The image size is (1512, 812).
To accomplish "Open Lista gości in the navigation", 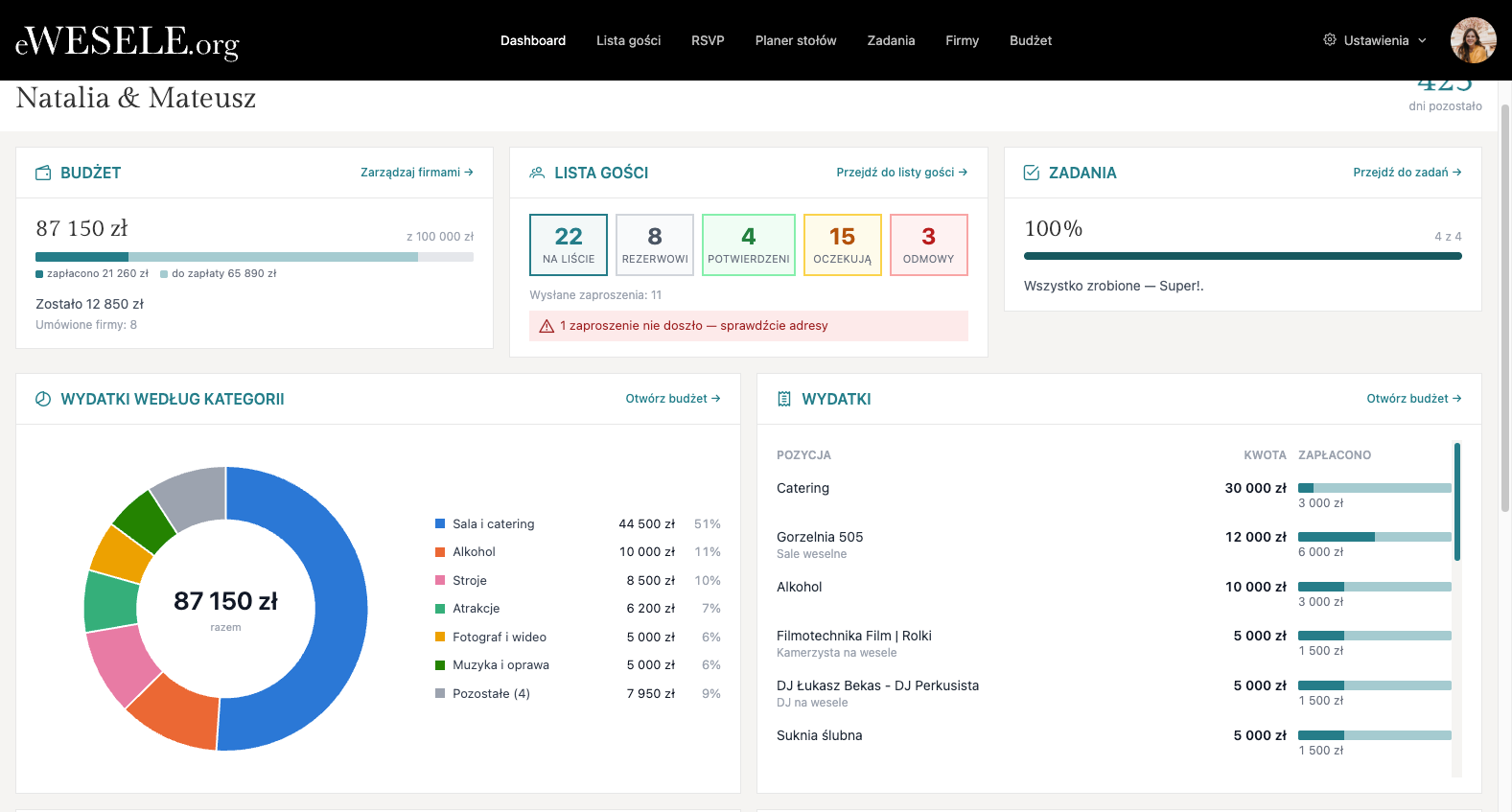I will [x=629, y=40].
